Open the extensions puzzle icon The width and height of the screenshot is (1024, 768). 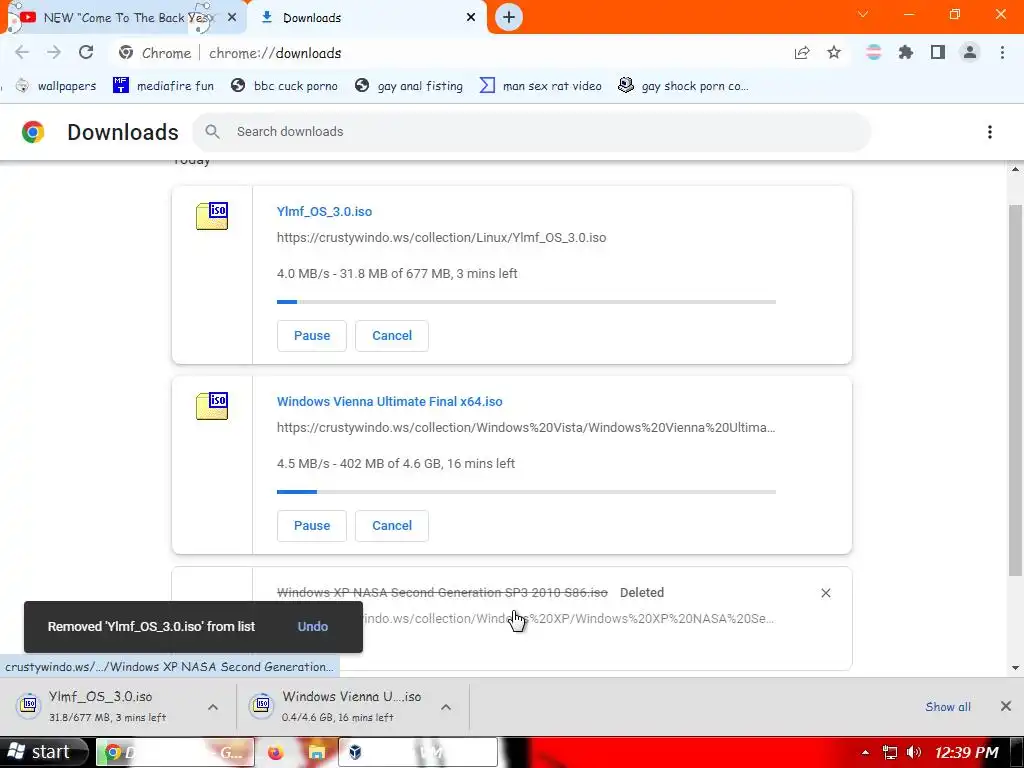tap(906, 52)
